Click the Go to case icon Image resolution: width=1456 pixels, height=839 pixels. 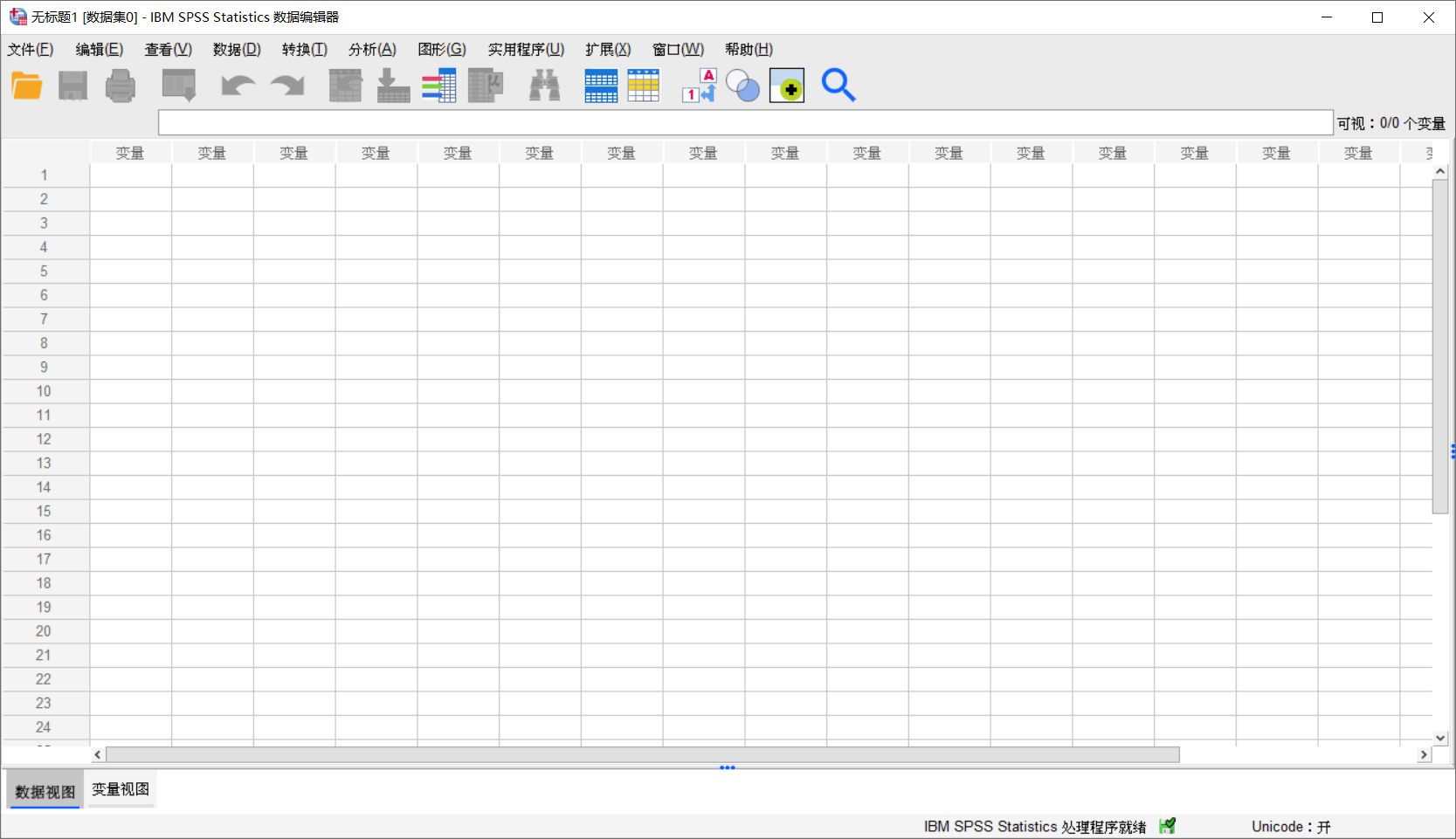[x=346, y=86]
